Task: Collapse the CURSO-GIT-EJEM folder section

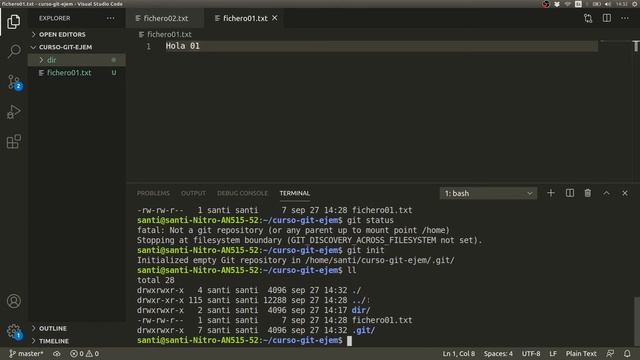Action: pos(77,47)
